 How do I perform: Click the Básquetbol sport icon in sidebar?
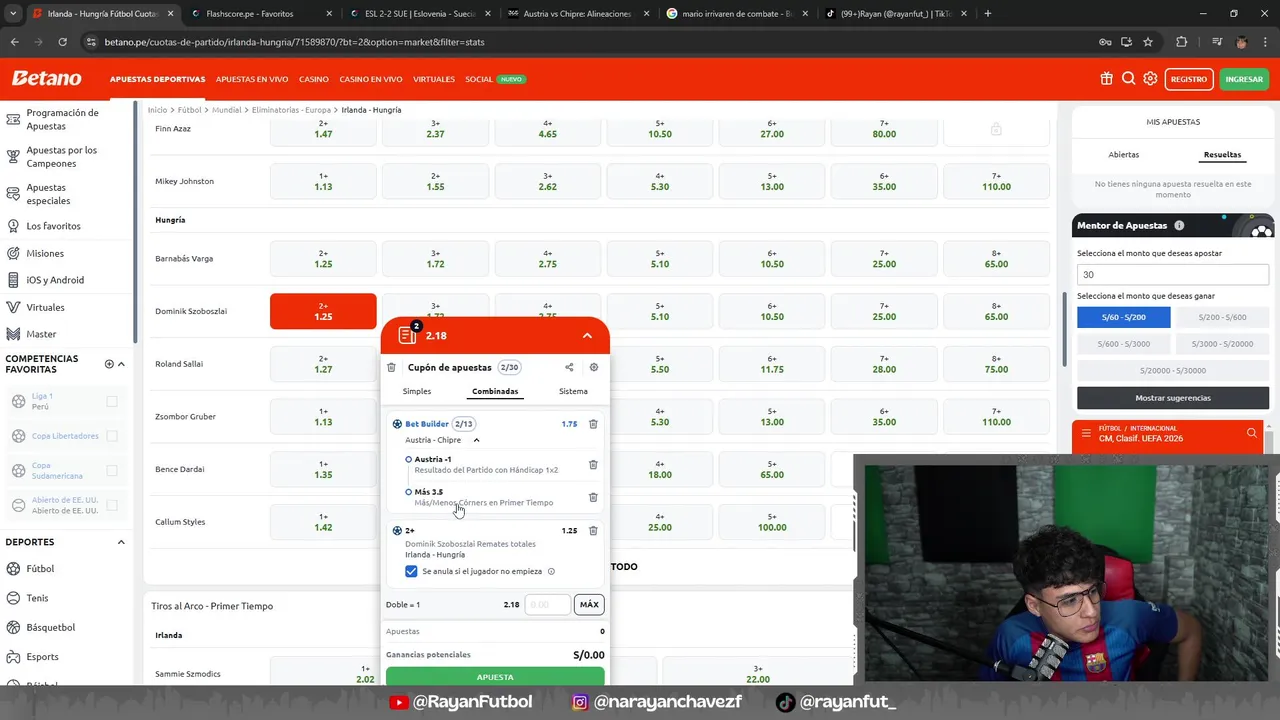click(x=13, y=627)
